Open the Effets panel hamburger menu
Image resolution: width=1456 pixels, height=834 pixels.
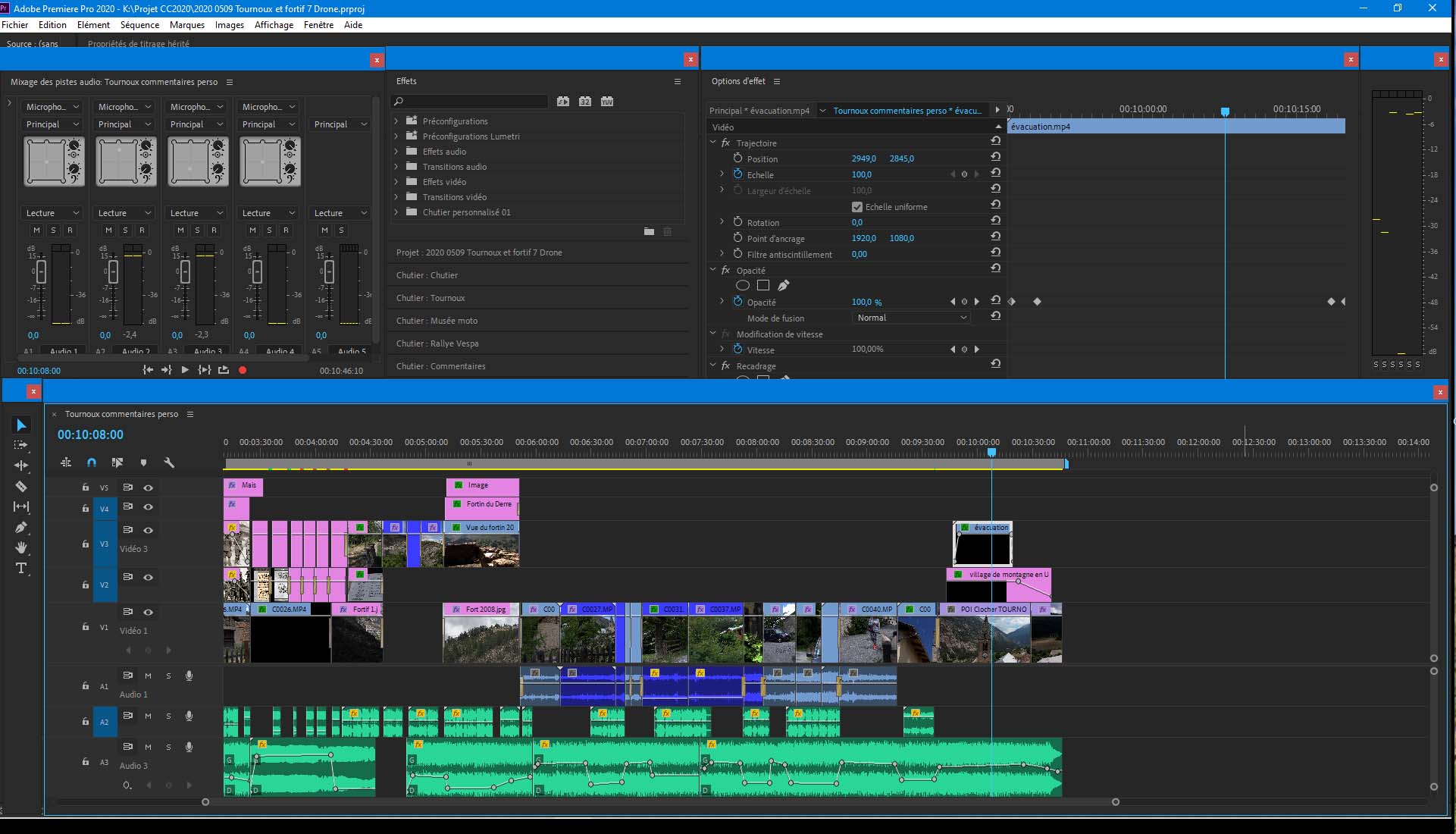678,81
